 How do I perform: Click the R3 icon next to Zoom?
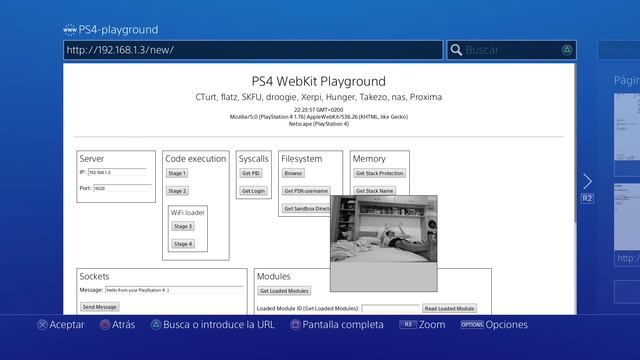point(408,324)
